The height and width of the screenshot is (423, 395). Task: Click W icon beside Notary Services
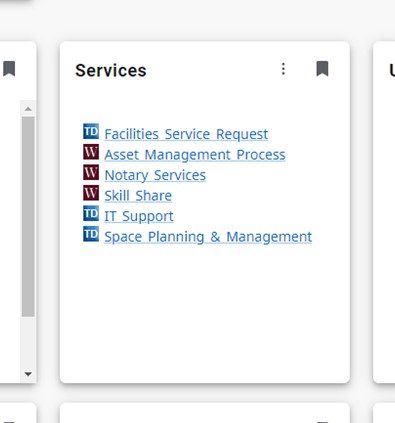coord(91,172)
